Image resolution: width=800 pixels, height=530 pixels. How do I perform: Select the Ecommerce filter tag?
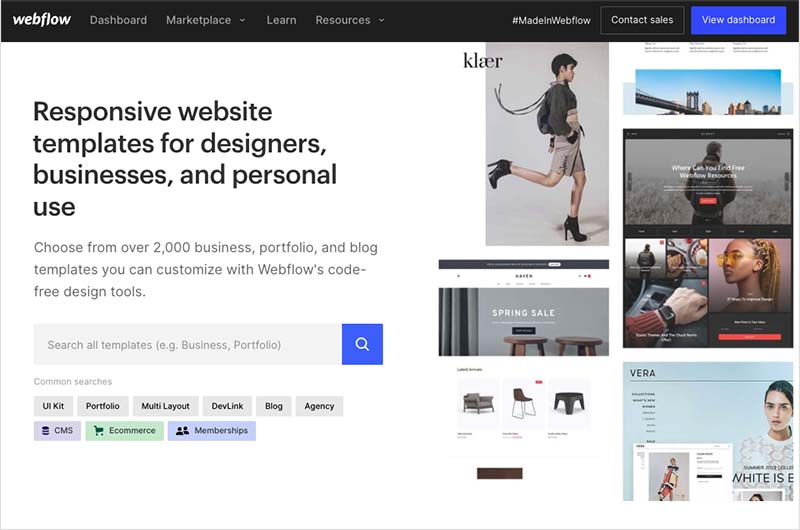(x=124, y=431)
